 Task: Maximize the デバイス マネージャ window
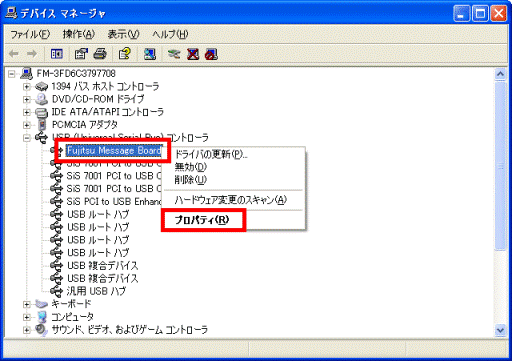tap(480, 14)
